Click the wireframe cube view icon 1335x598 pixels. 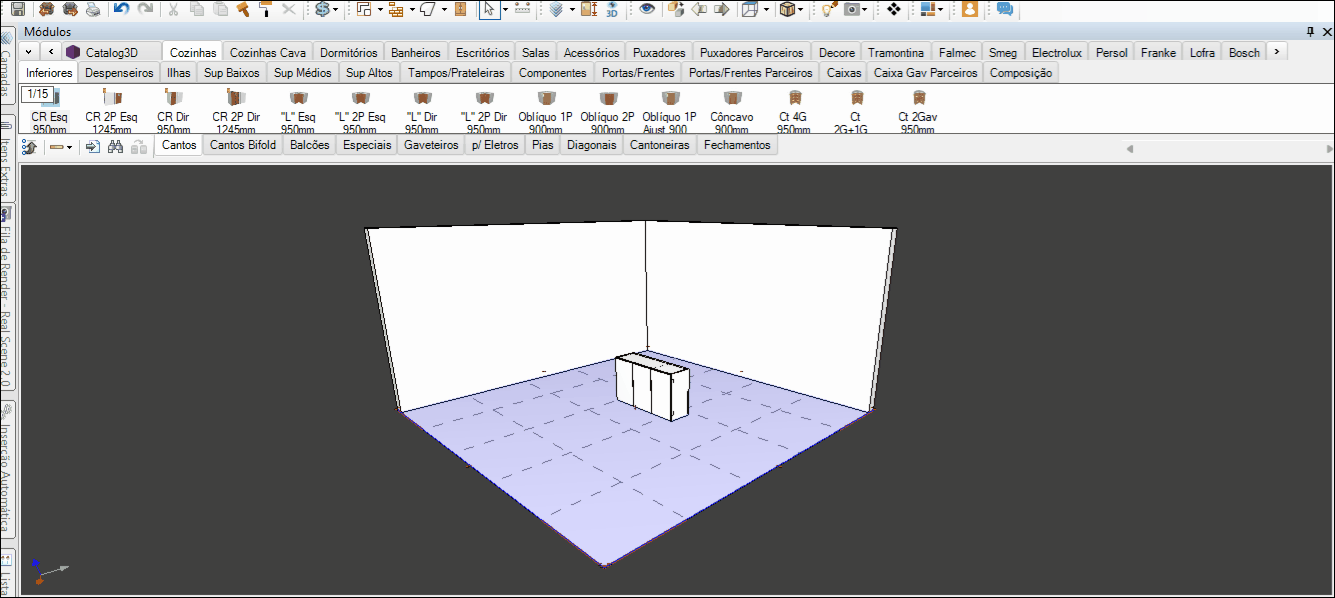coord(750,9)
